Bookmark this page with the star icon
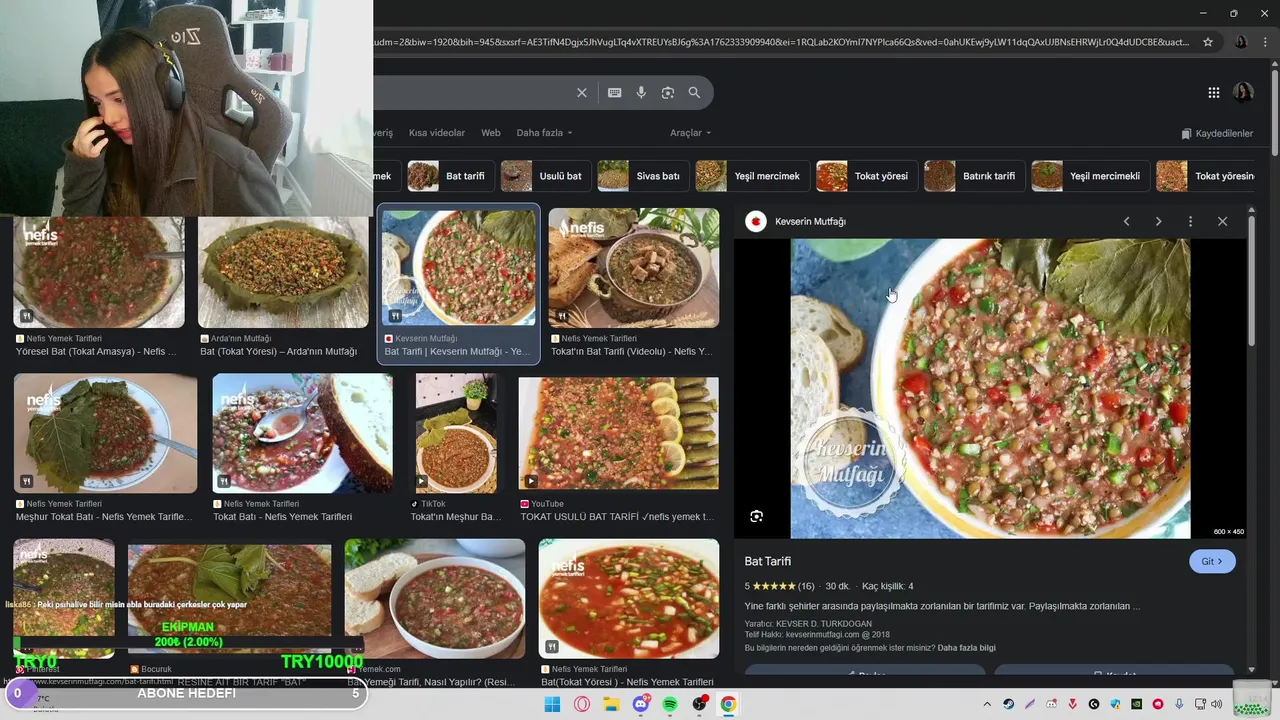This screenshot has height=720, width=1280. click(x=1208, y=42)
